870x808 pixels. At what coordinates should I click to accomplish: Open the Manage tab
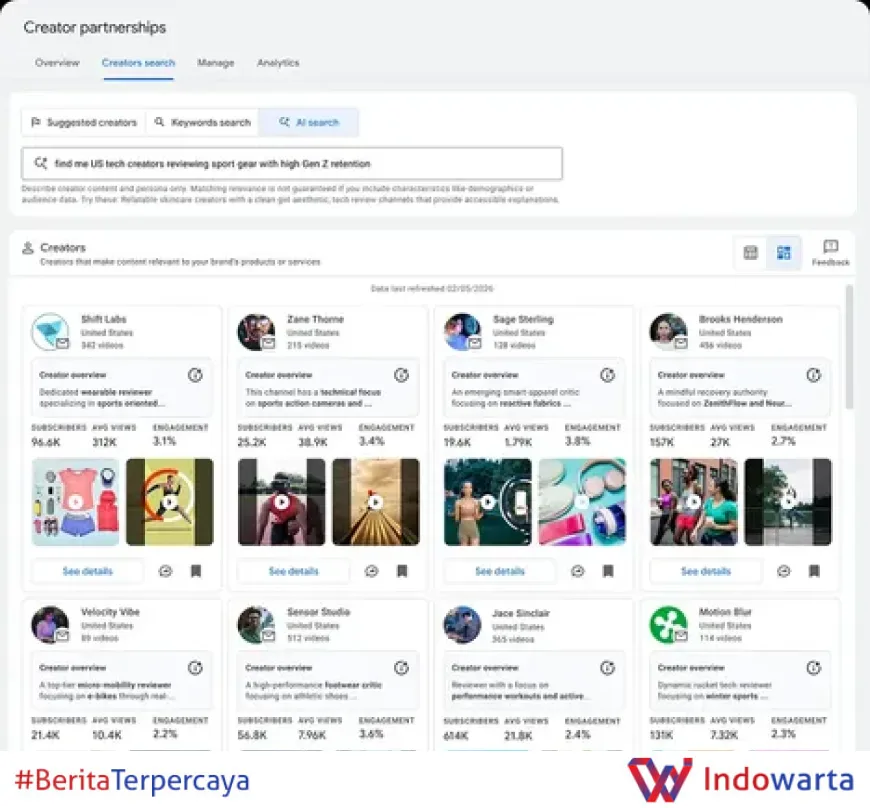click(x=215, y=63)
